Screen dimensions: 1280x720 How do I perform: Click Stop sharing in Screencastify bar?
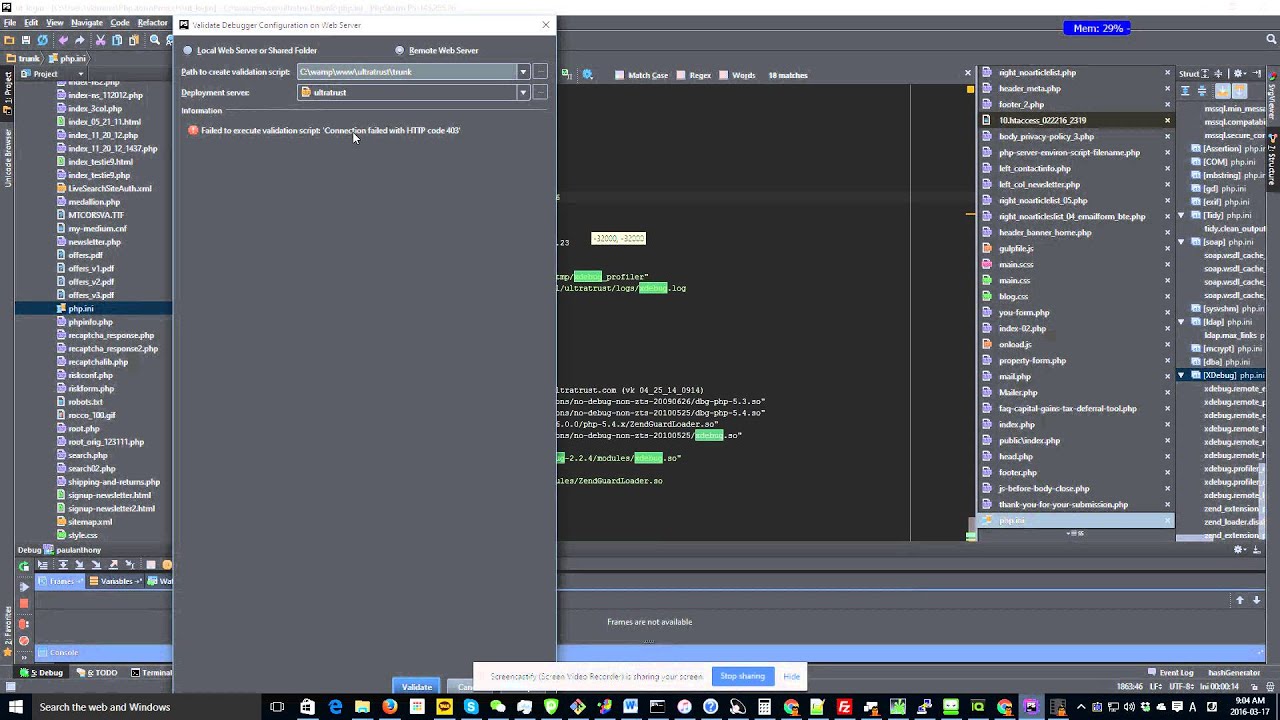[742, 676]
